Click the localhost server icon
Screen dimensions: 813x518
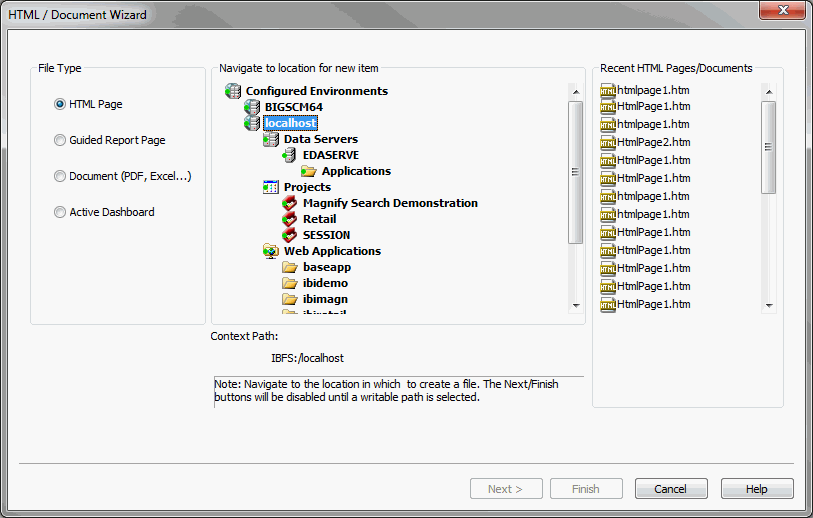click(252, 123)
